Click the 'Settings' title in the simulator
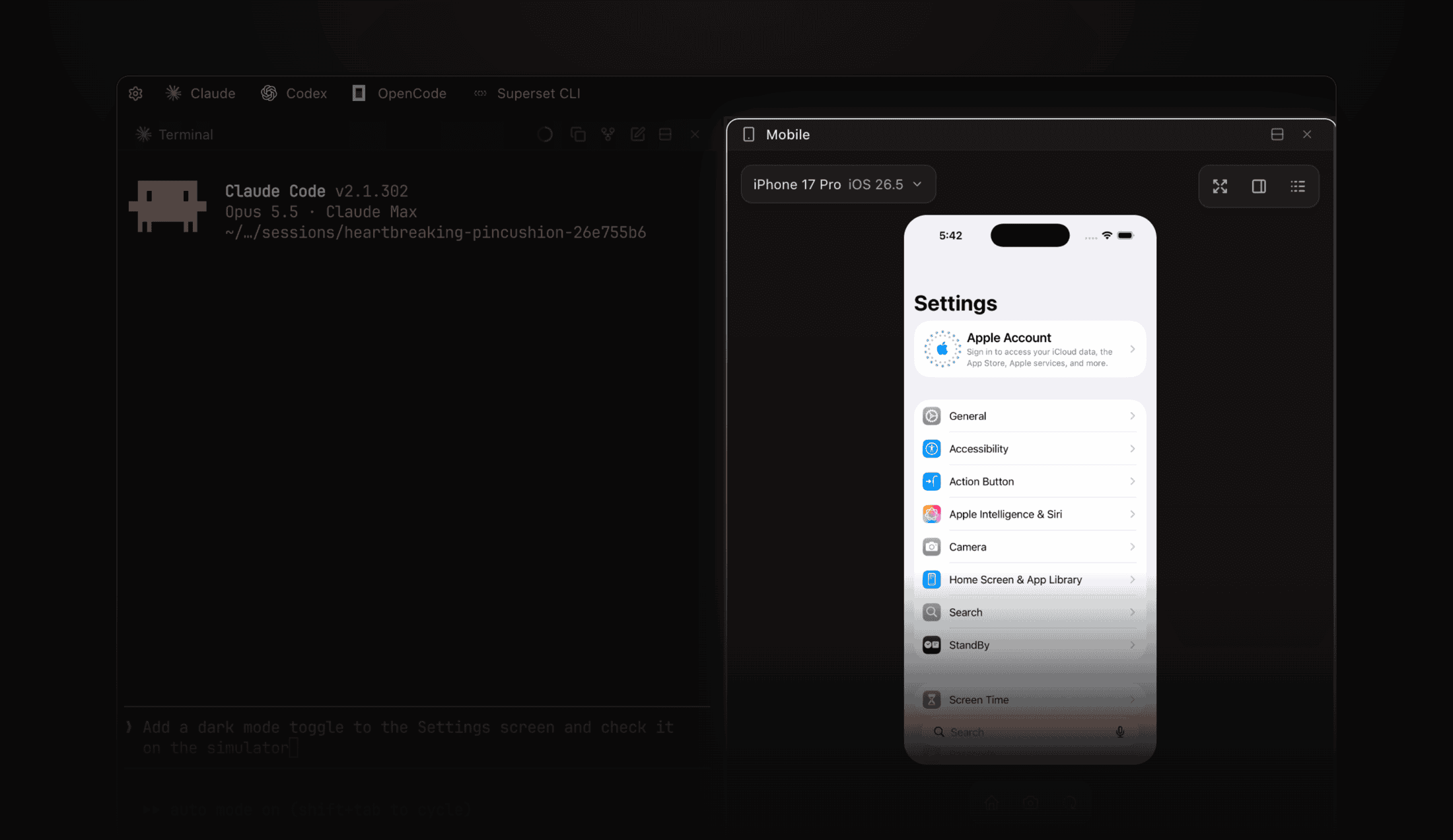 [x=955, y=303]
